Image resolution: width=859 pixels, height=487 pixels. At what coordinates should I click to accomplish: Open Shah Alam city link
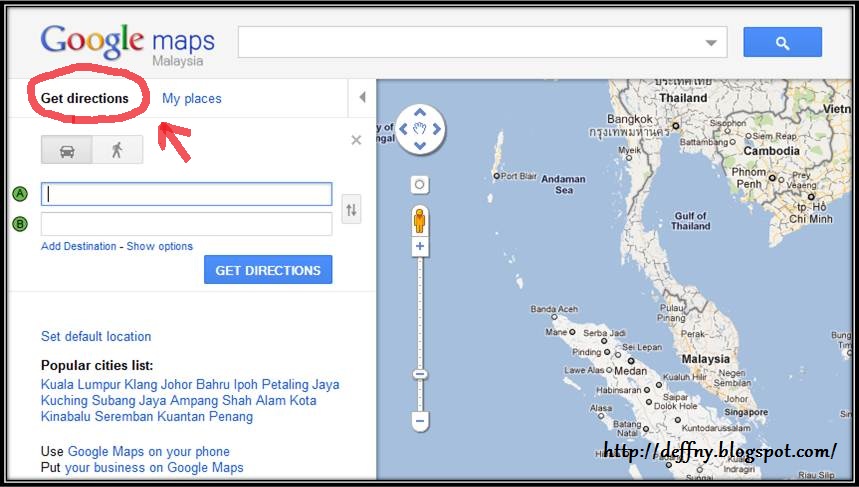254,400
